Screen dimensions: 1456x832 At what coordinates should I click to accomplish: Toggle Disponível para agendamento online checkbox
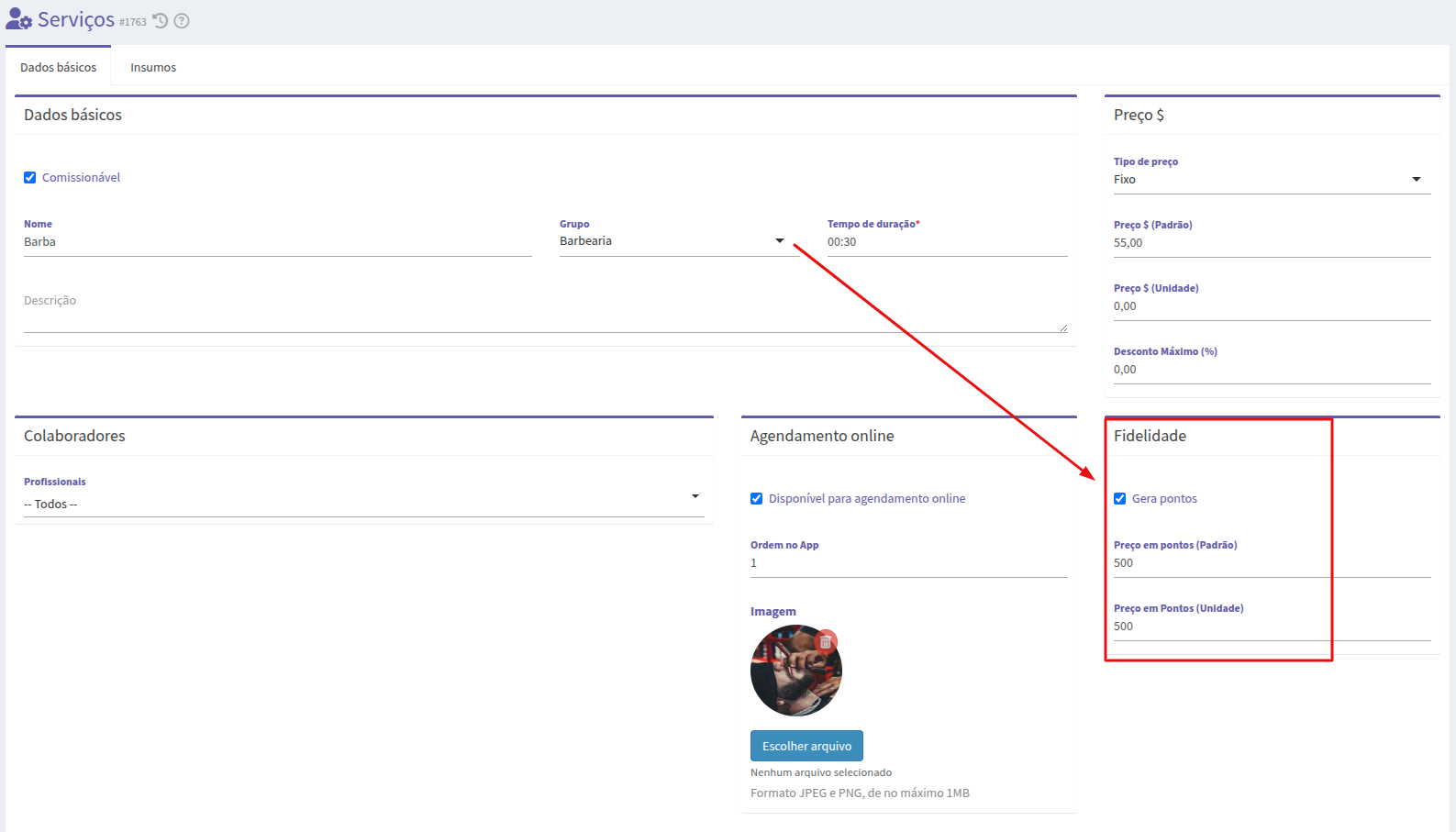pyautogui.click(x=756, y=499)
